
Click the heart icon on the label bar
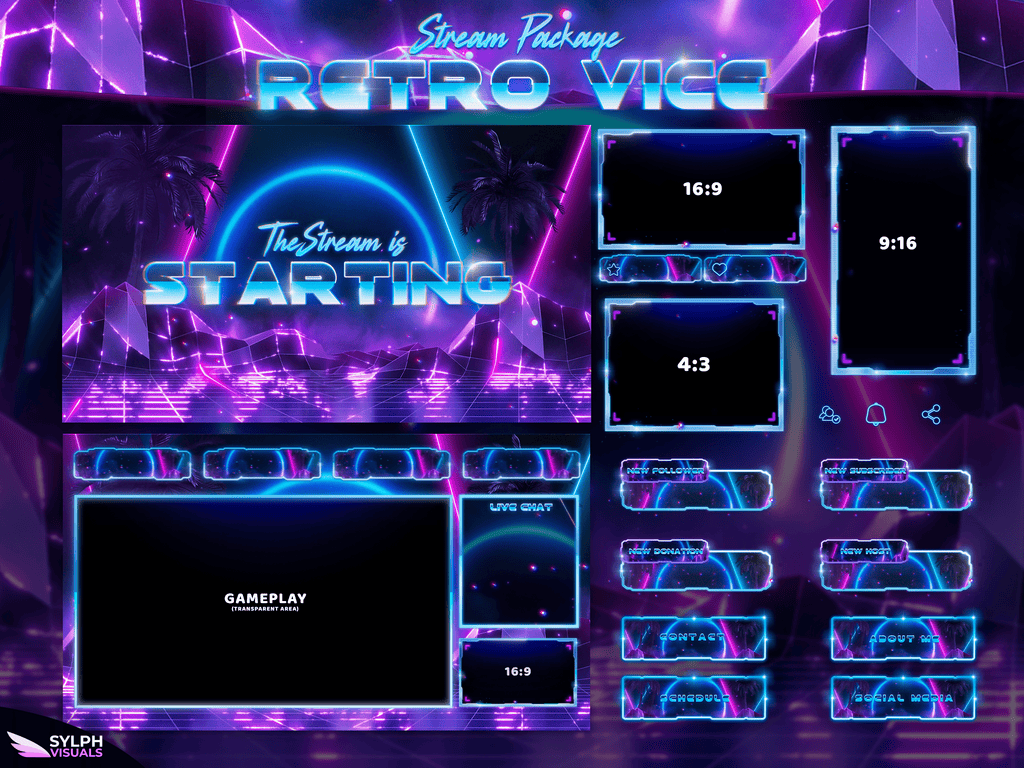[719, 268]
